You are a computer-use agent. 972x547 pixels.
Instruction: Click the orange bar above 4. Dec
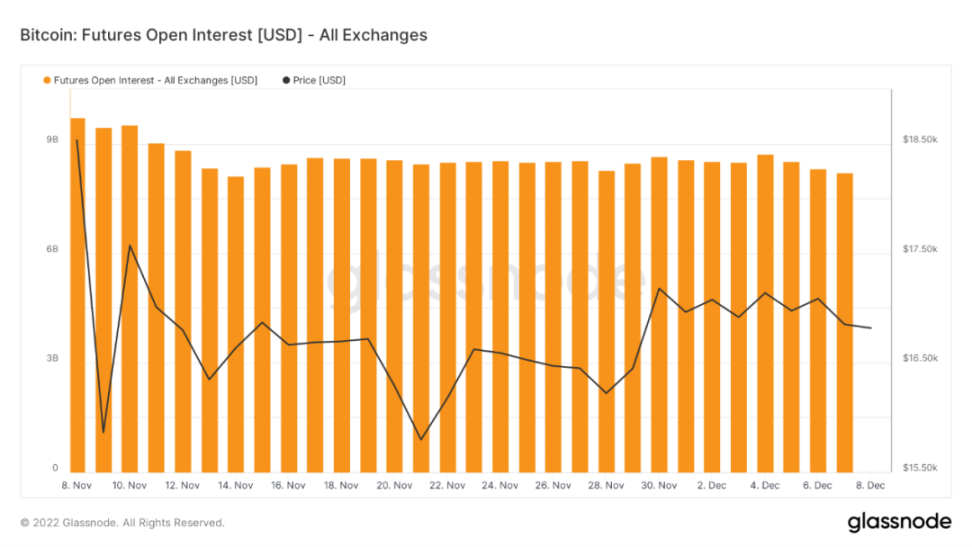765,312
